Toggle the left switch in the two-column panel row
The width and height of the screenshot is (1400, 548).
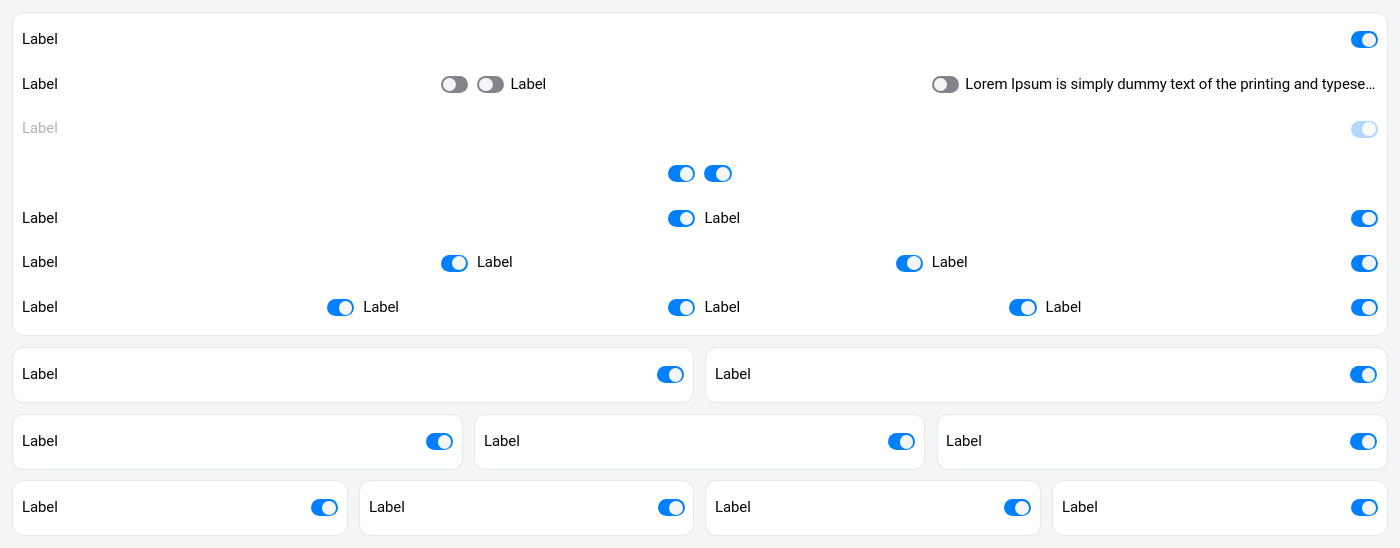coord(681,219)
